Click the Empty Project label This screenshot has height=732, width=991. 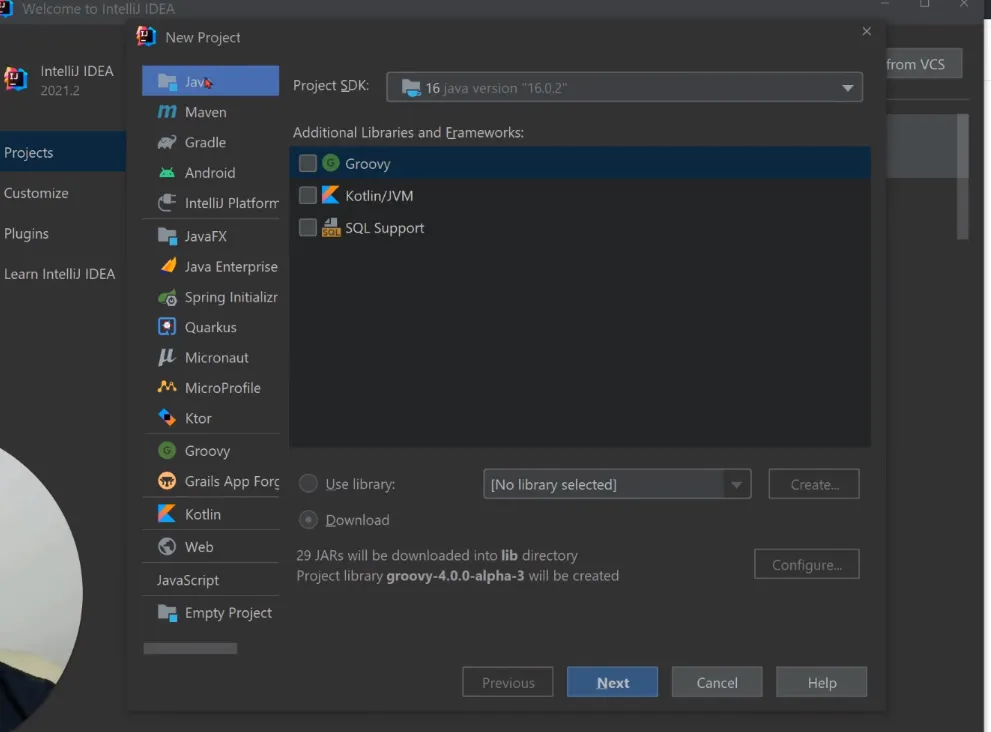[228, 613]
